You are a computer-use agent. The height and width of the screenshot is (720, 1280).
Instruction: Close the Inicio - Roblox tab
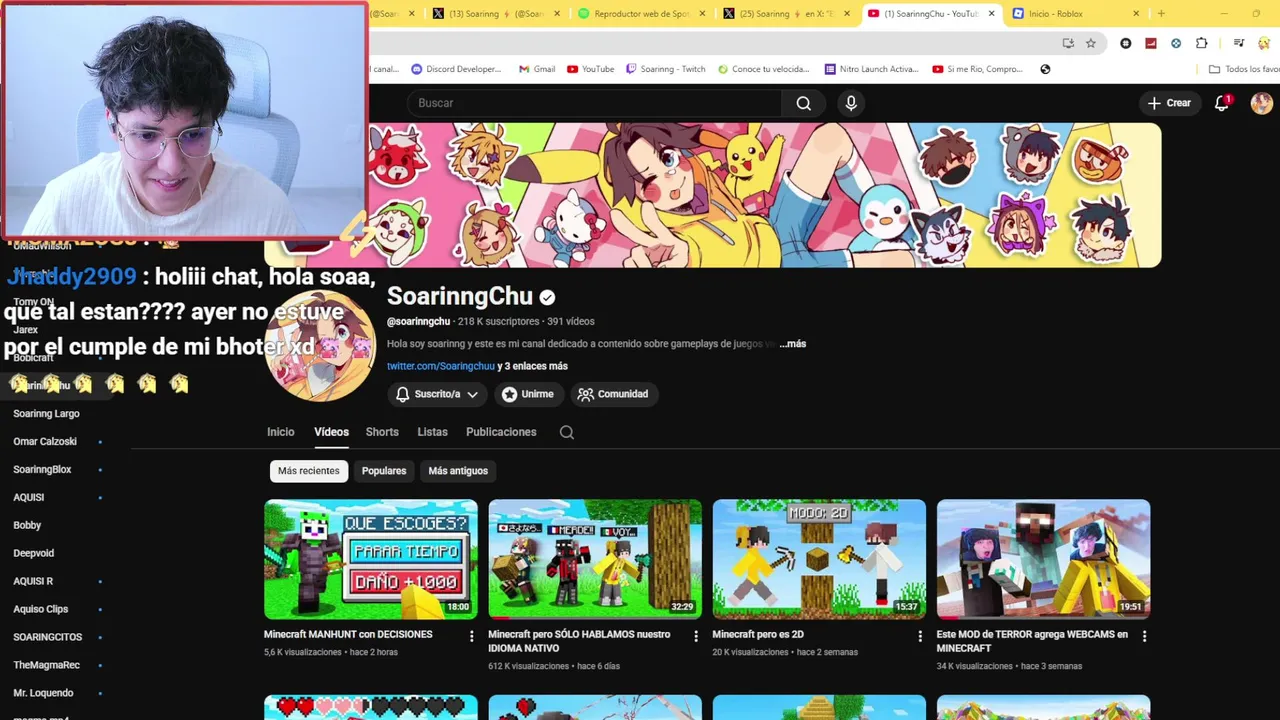pos(1136,14)
